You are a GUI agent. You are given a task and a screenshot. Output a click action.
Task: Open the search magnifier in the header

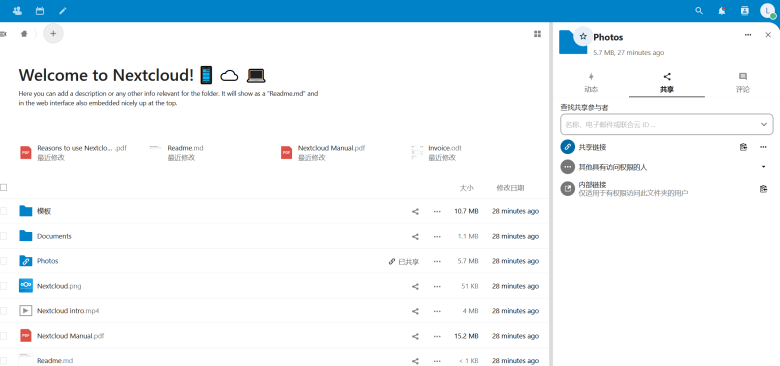pyautogui.click(x=699, y=10)
